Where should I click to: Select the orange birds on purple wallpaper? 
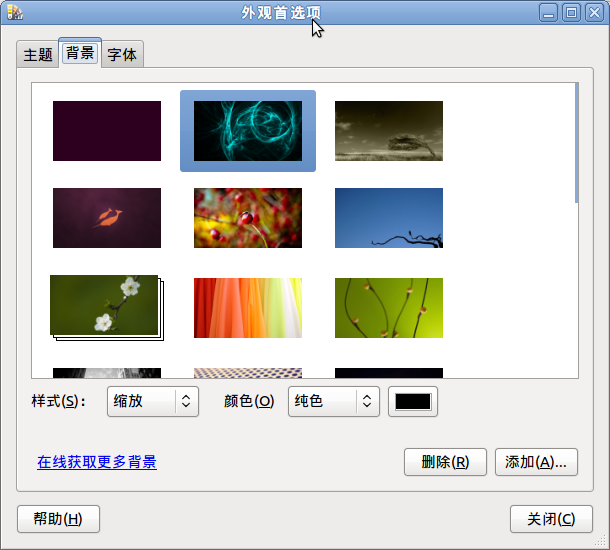click(107, 218)
